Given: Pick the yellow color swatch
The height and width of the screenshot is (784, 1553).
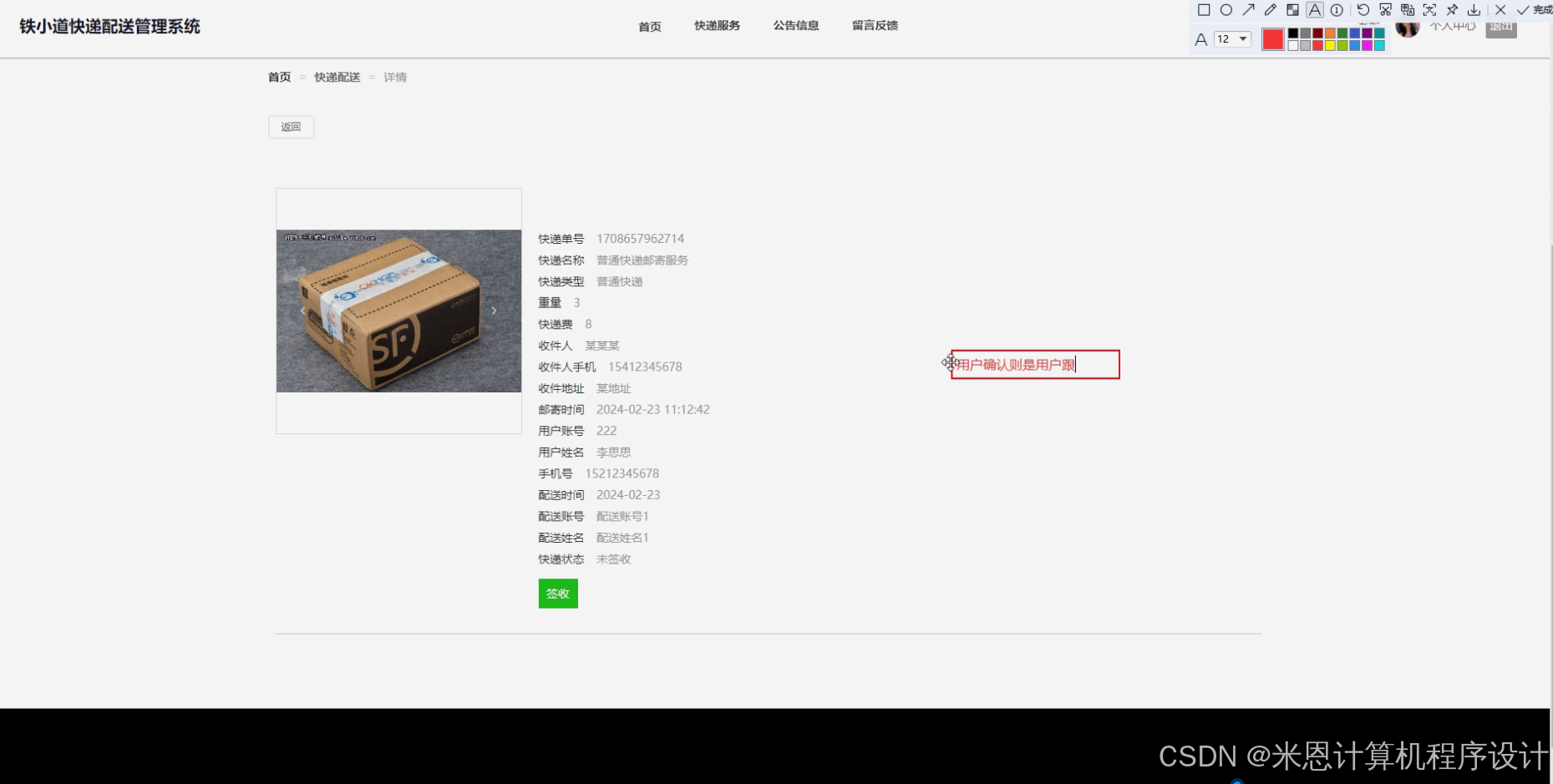Looking at the screenshot, I should coord(1330,45).
